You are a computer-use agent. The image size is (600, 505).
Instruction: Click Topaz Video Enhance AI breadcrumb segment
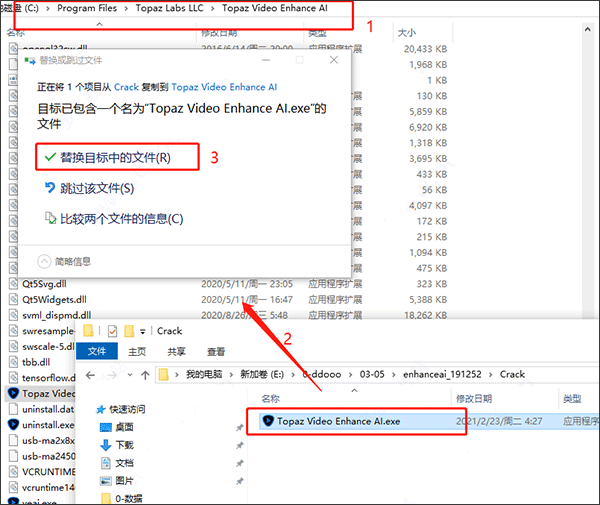tap(275, 8)
